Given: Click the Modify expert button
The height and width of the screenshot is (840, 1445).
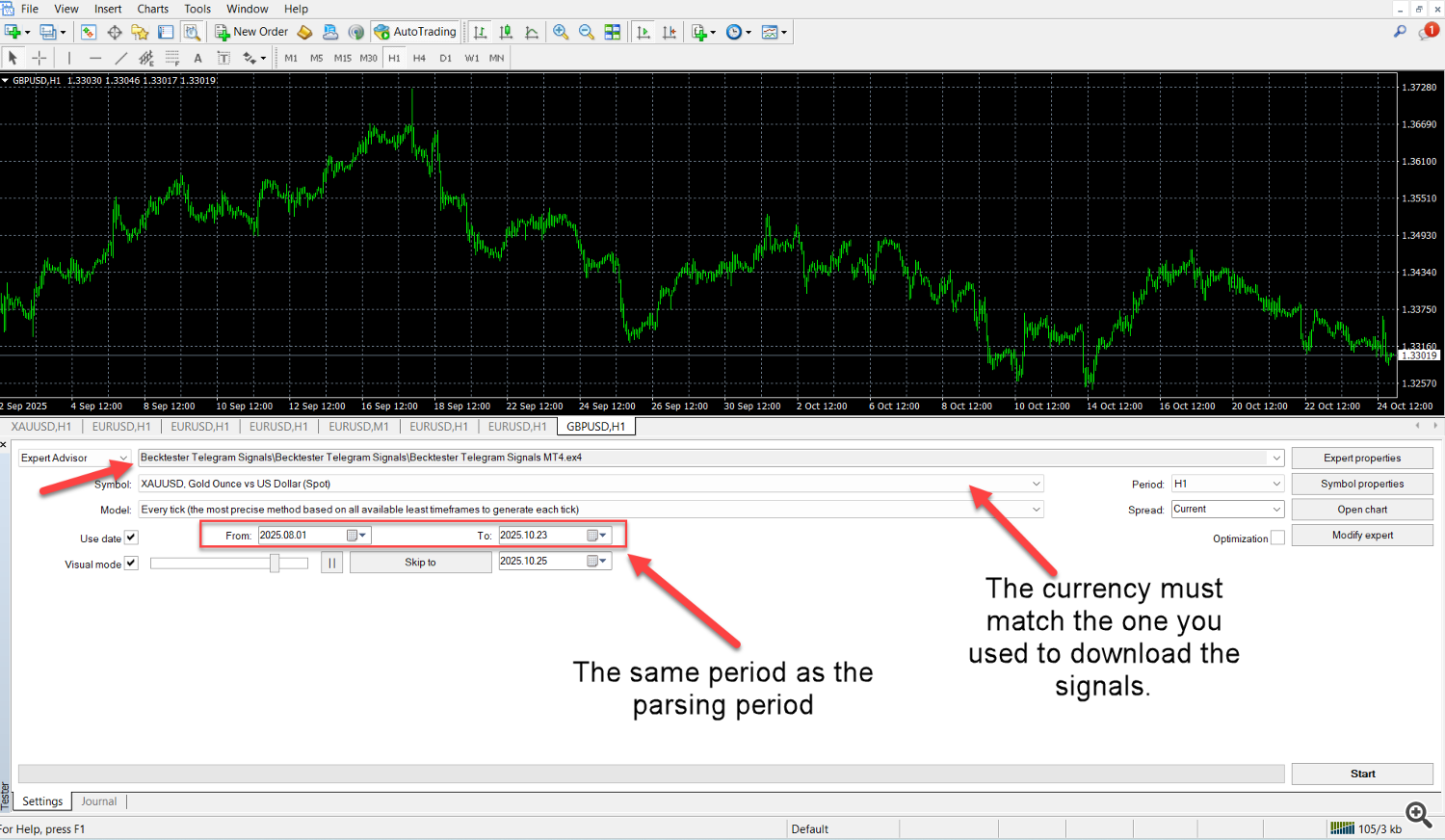Looking at the screenshot, I should pyautogui.click(x=1362, y=536).
